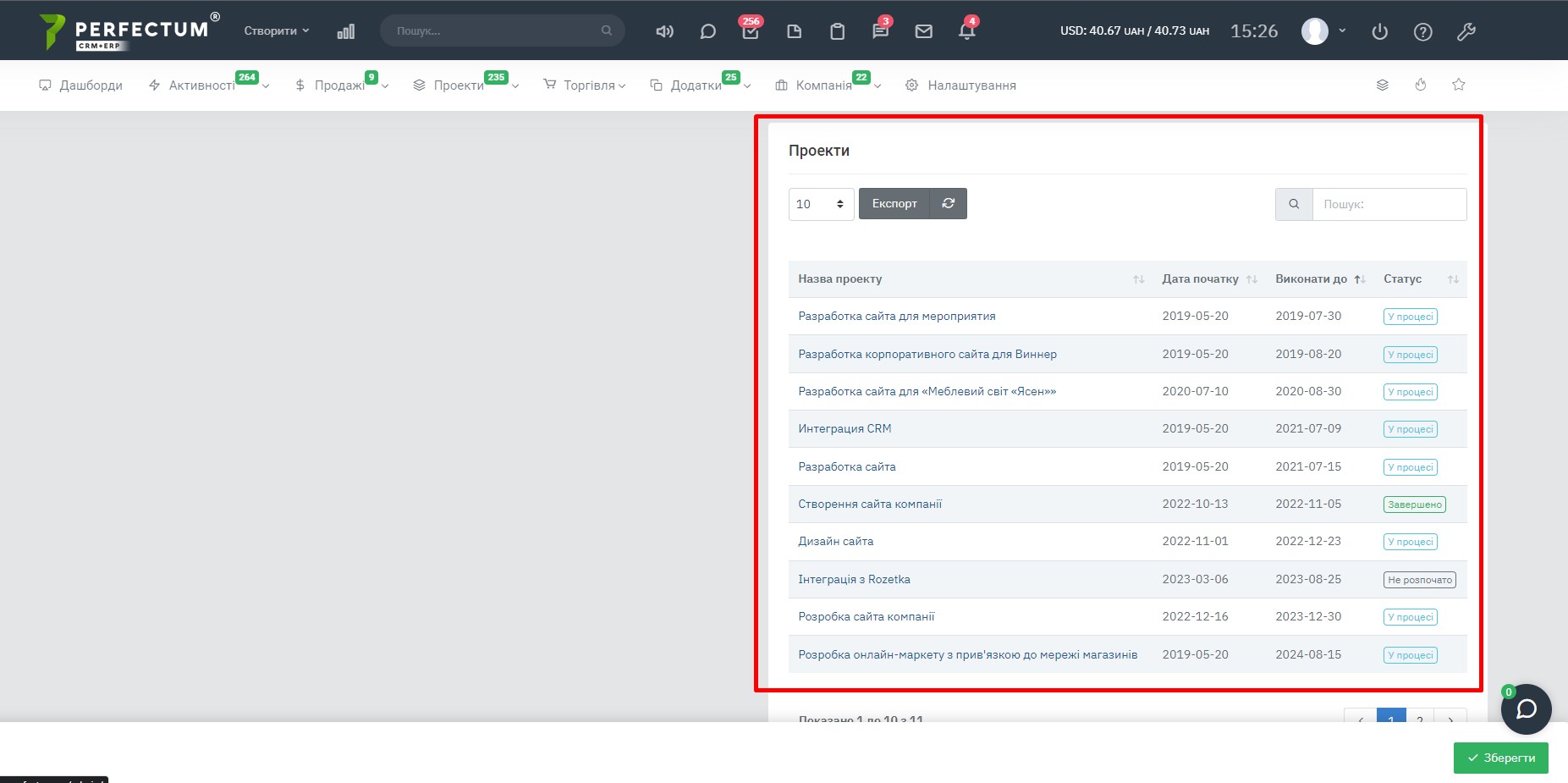Expand the Створити dropdown
Screen dimensions: 1568x783
(276, 30)
